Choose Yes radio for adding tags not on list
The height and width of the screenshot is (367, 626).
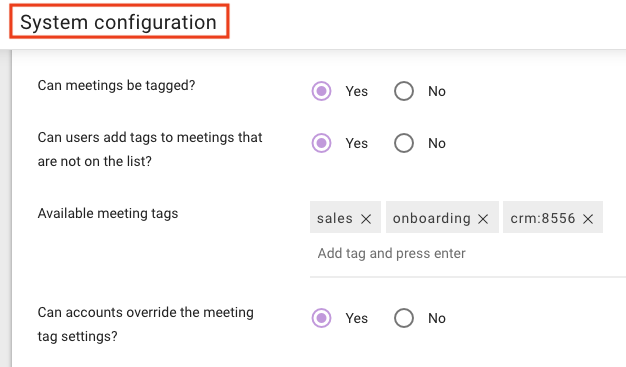click(x=321, y=143)
